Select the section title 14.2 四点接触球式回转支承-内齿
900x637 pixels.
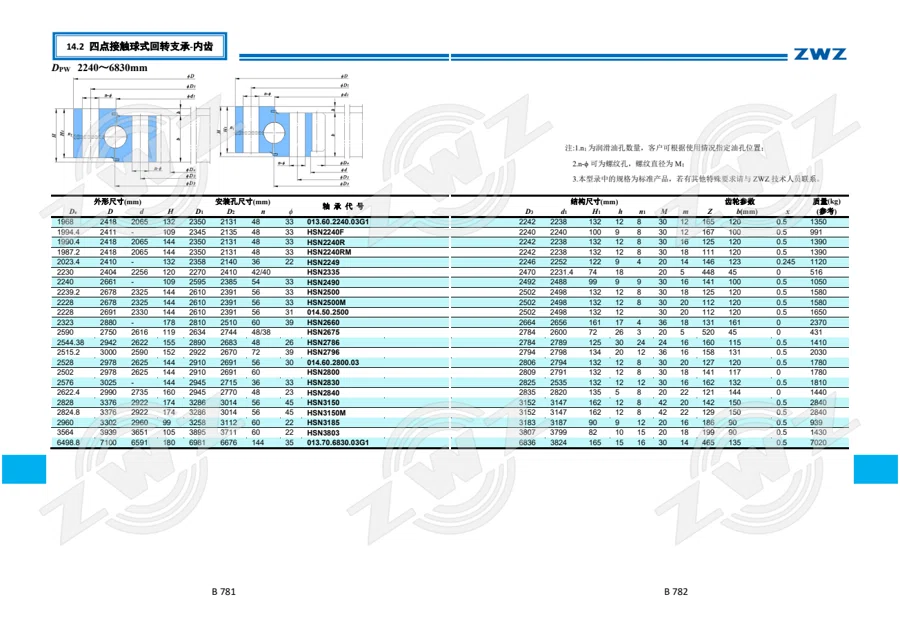point(139,46)
